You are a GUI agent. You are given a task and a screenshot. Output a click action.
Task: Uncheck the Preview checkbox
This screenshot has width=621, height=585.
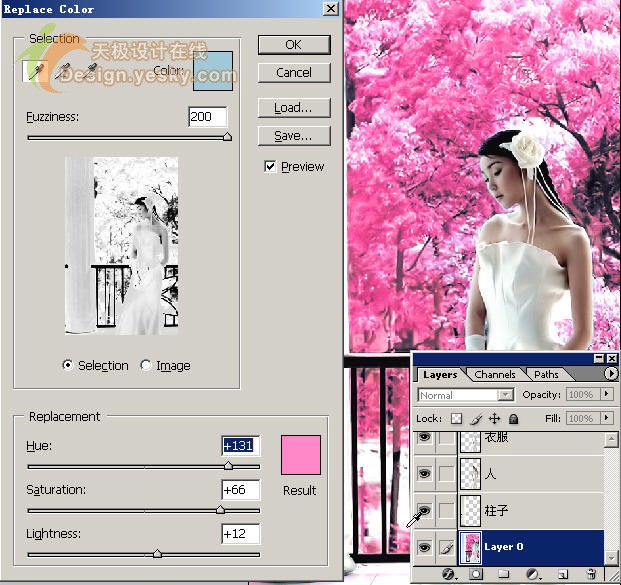point(270,166)
